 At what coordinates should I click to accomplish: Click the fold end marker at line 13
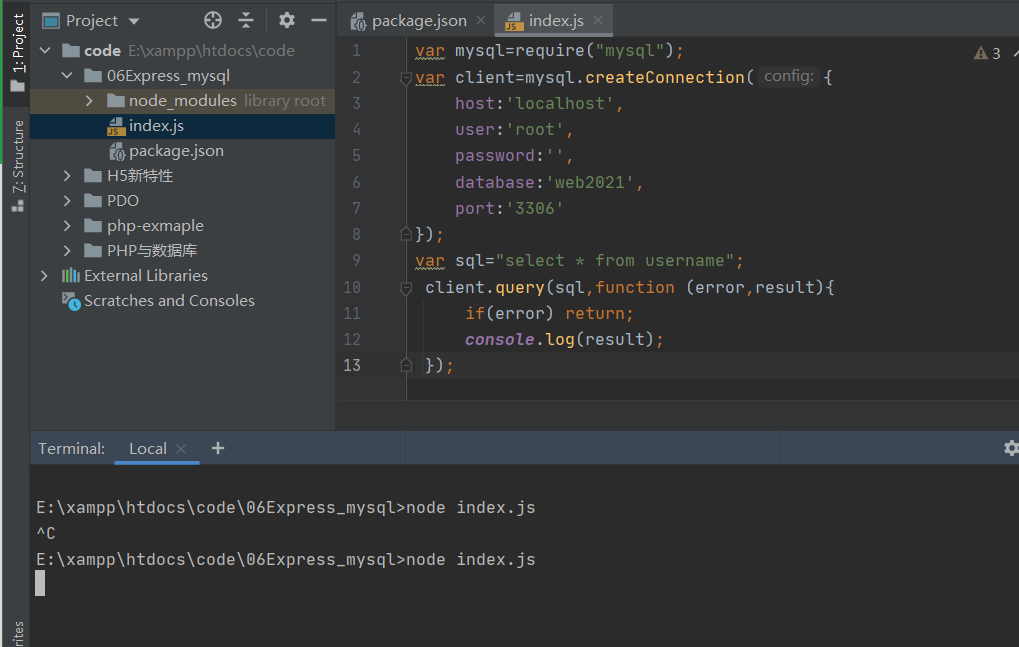(406, 365)
